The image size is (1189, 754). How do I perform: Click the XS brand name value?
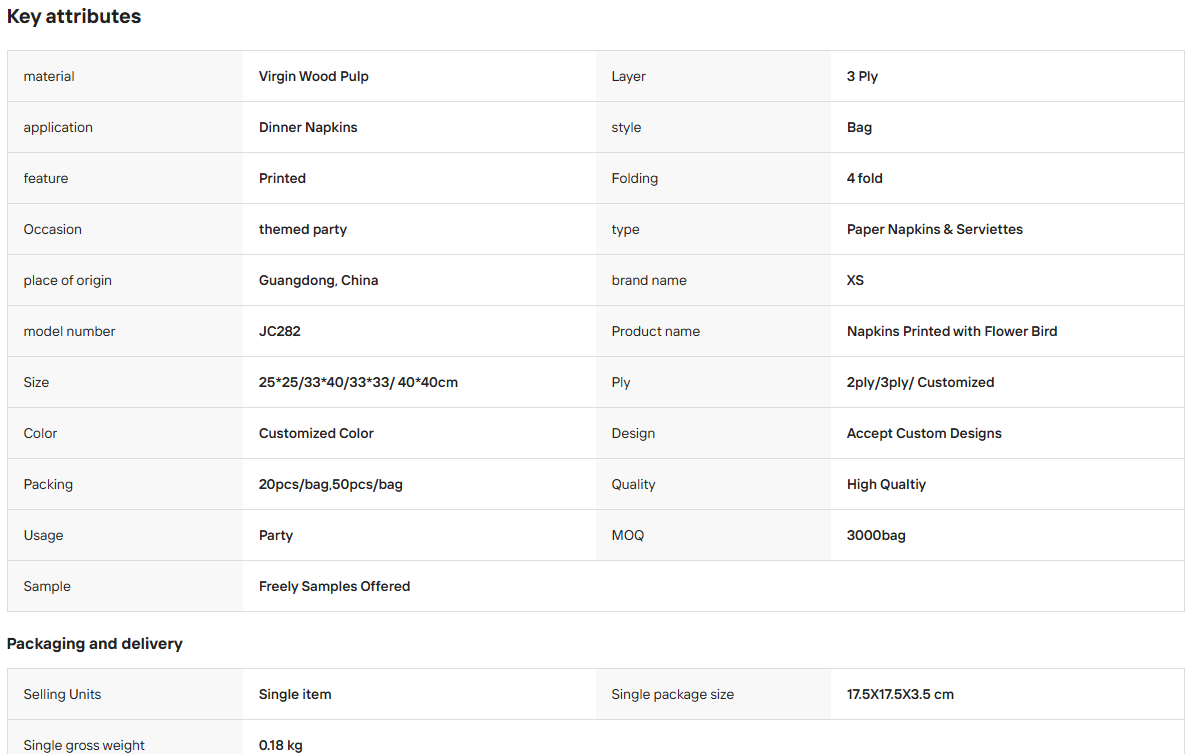click(855, 280)
